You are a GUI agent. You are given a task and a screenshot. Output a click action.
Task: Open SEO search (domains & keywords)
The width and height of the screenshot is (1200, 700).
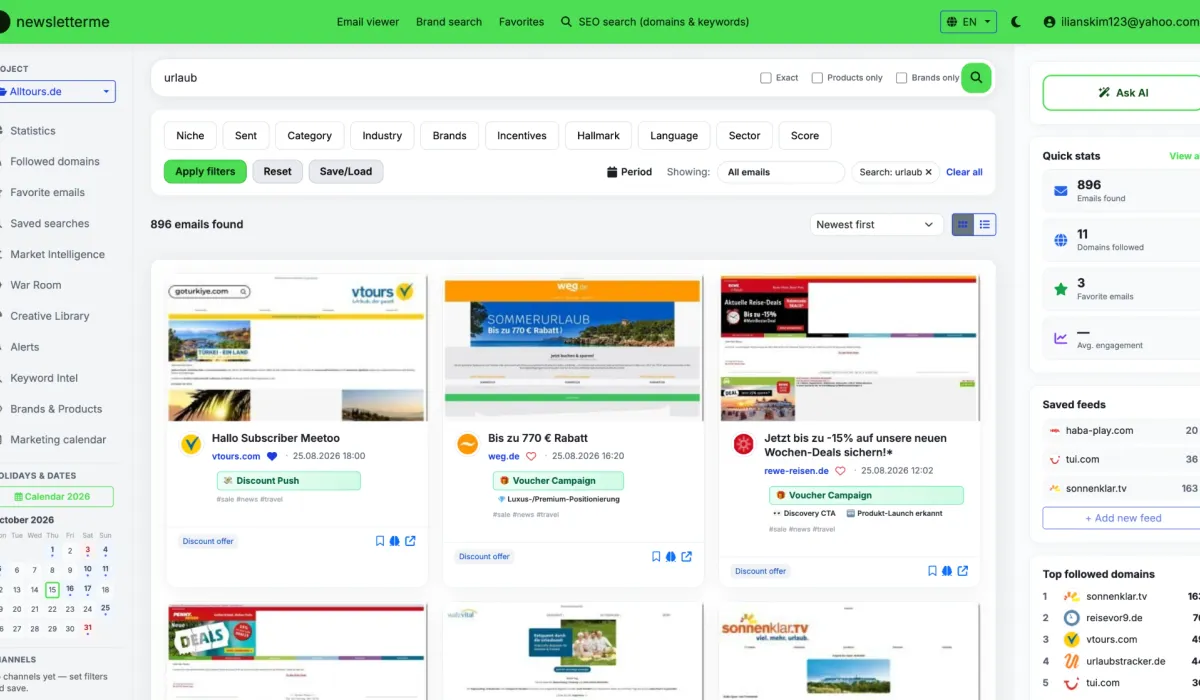point(655,22)
